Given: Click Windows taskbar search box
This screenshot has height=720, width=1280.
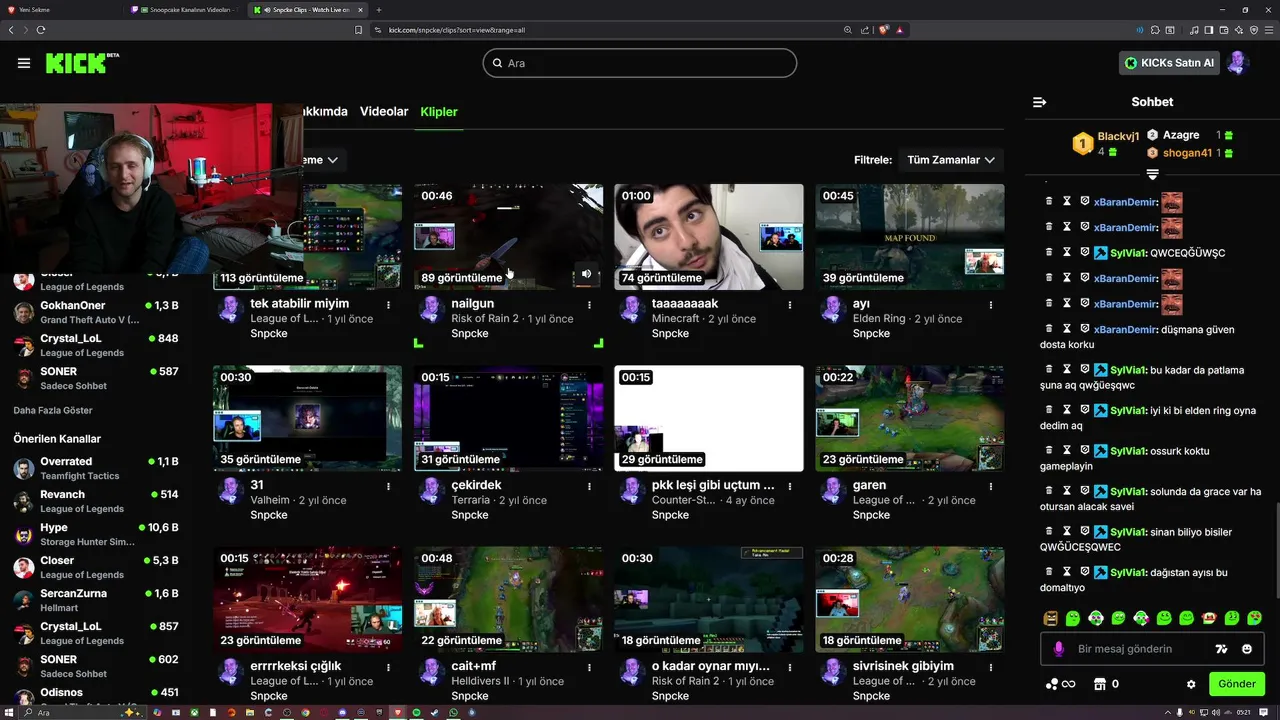Looking at the screenshot, I should pos(82,712).
